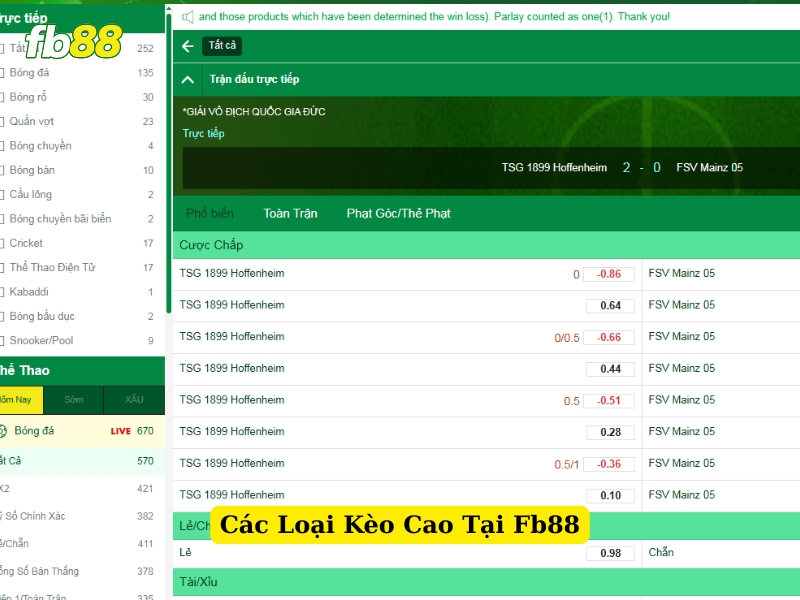Select odds -0.86 for handicap 0
Viewport: 800px width, 600px height.
coord(609,274)
